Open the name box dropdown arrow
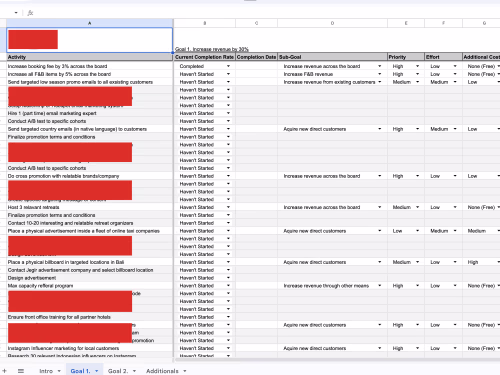Image resolution: width=500 pixels, height=375 pixels. 16,13
